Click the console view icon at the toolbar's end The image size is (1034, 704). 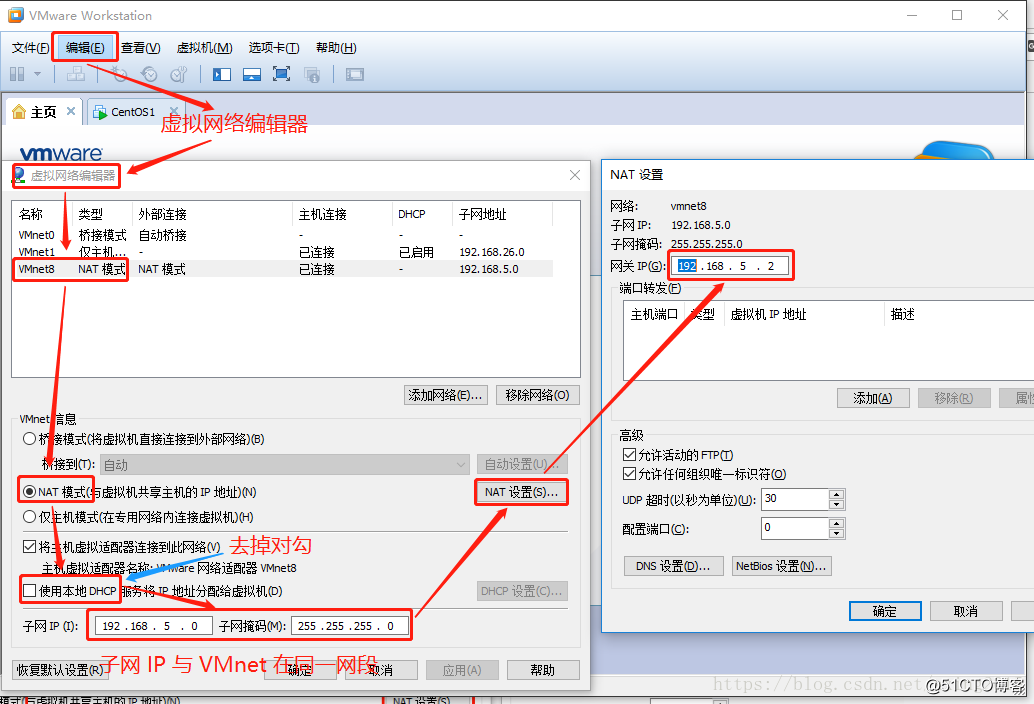355,74
